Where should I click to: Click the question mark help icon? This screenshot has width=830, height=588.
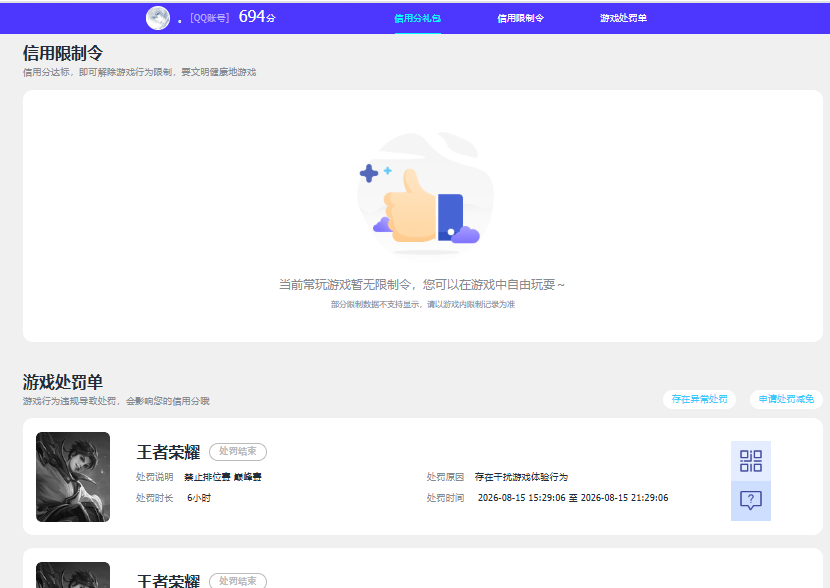[751, 501]
